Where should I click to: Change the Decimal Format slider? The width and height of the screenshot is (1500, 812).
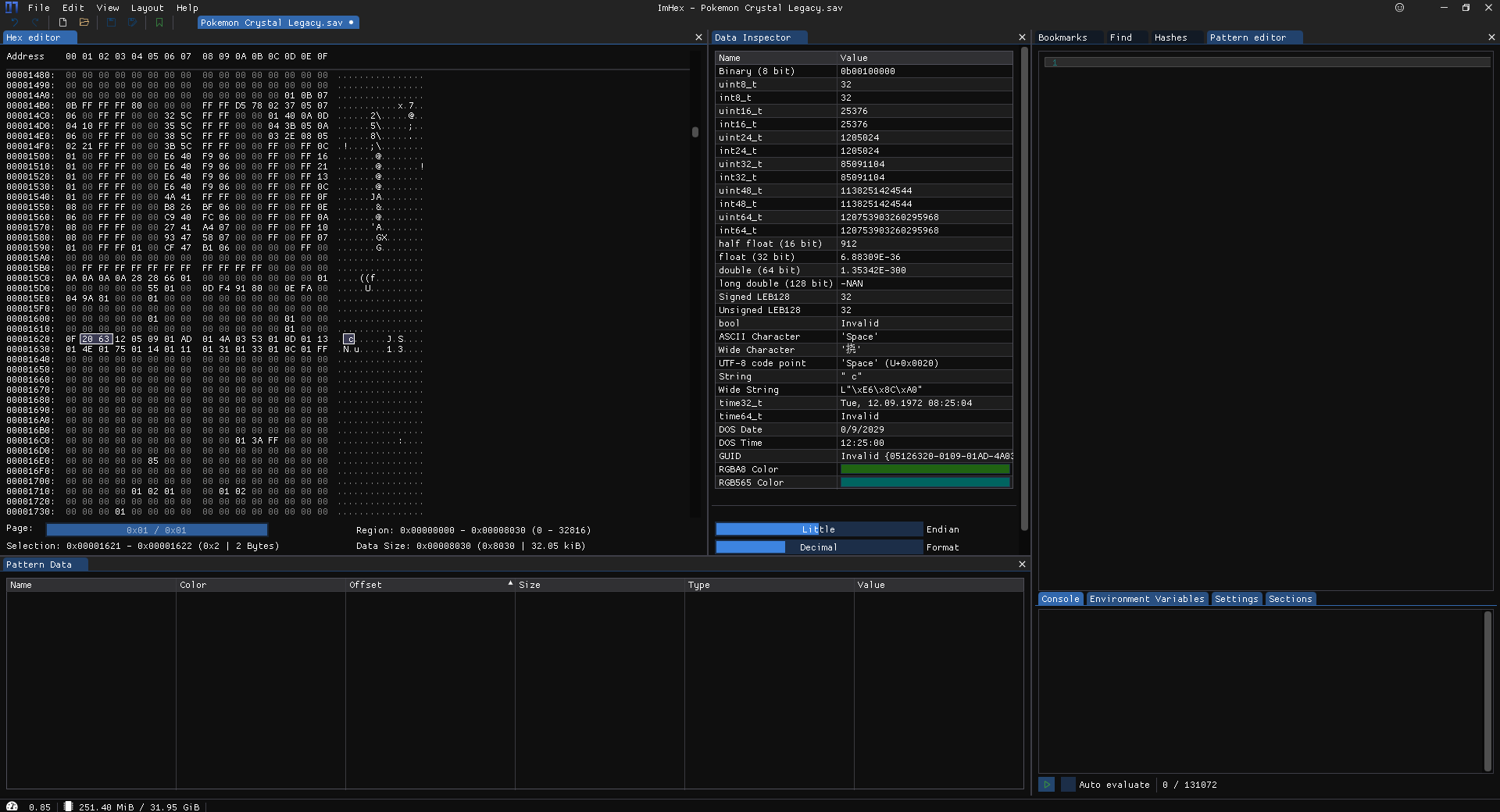pos(819,547)
